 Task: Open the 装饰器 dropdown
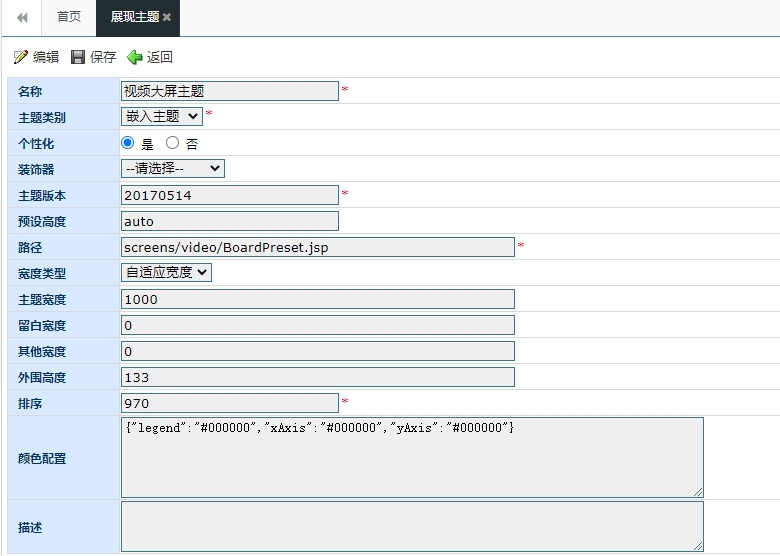(x=173, y=168)
